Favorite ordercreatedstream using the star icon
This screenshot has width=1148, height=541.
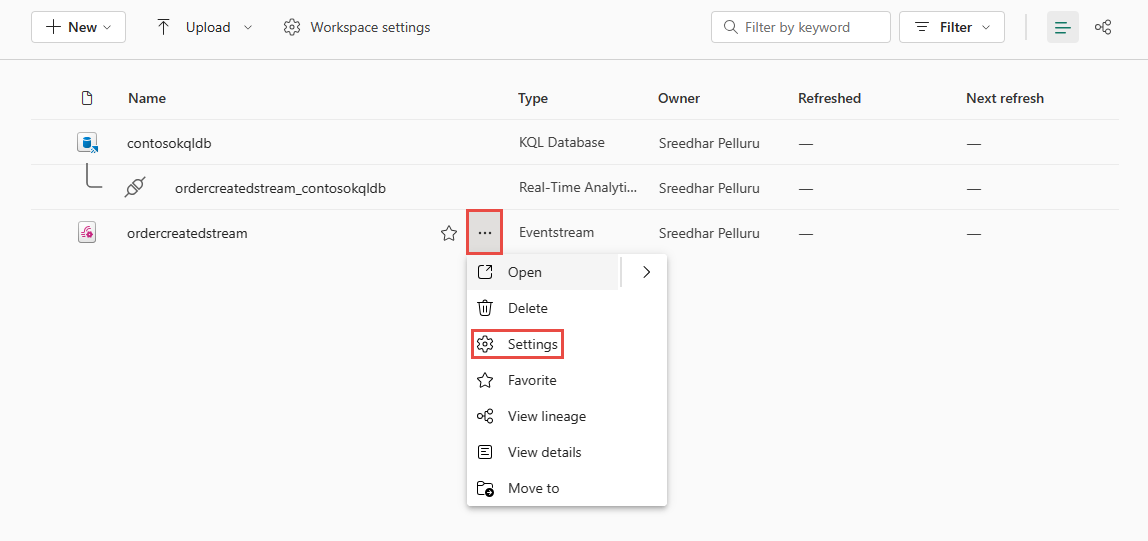449,233
